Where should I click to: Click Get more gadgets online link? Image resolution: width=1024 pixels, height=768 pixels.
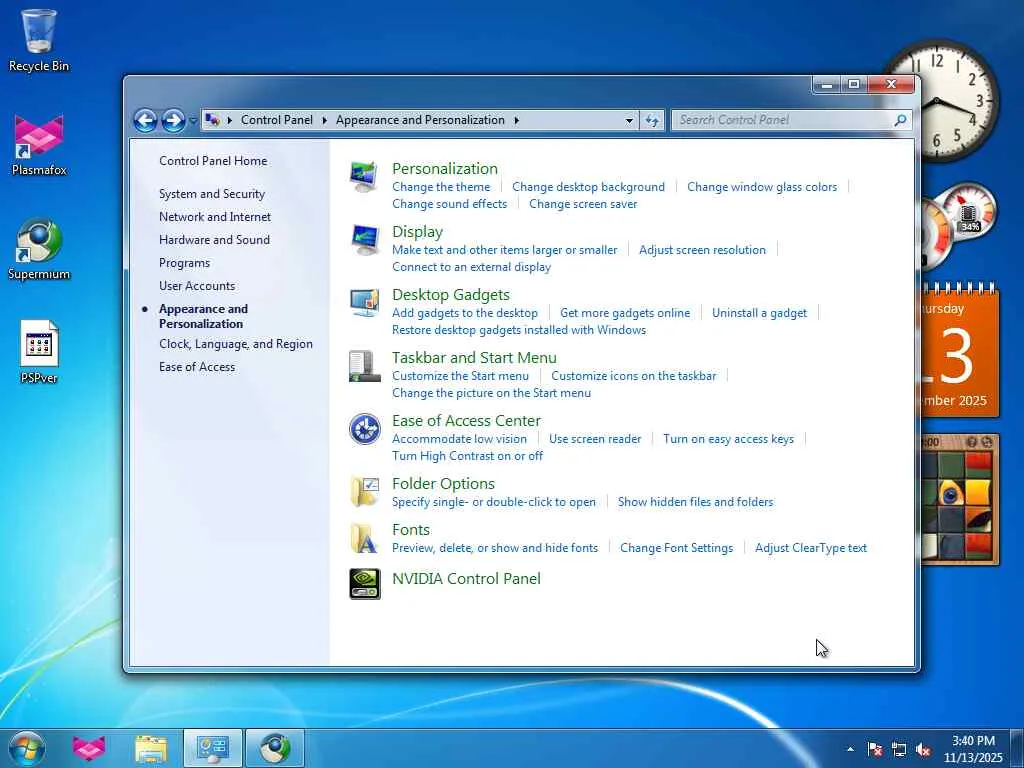[625, 313]
